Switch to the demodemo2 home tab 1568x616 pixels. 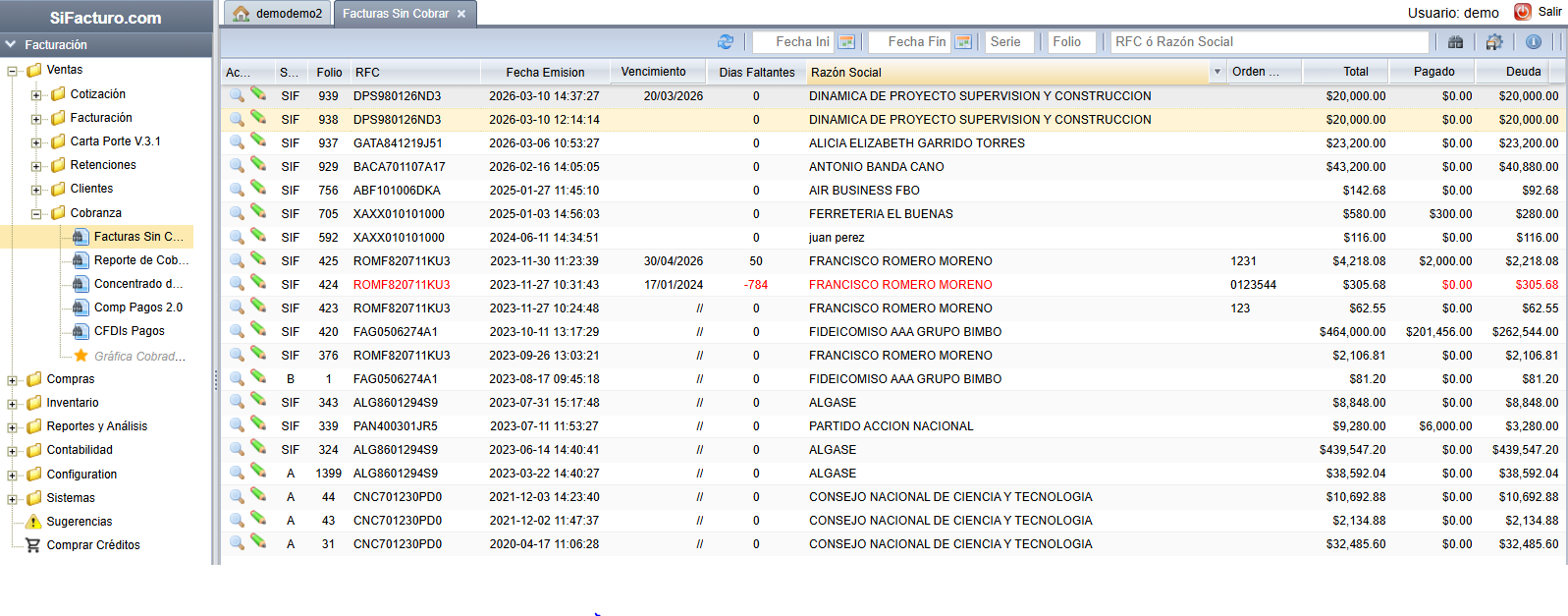[277, 14]
